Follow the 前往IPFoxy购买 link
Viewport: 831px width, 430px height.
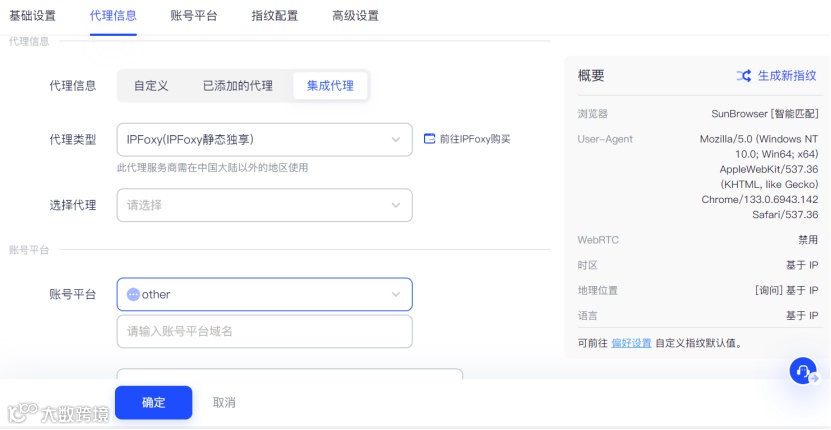coord(475,139)
